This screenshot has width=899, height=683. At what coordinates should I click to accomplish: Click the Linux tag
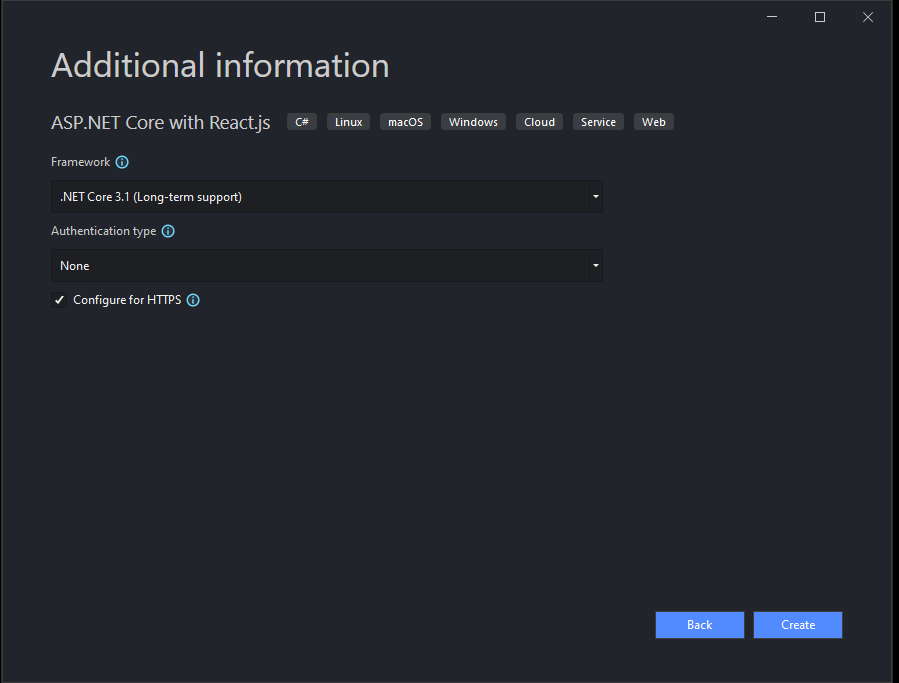click(x=349, y=122)
